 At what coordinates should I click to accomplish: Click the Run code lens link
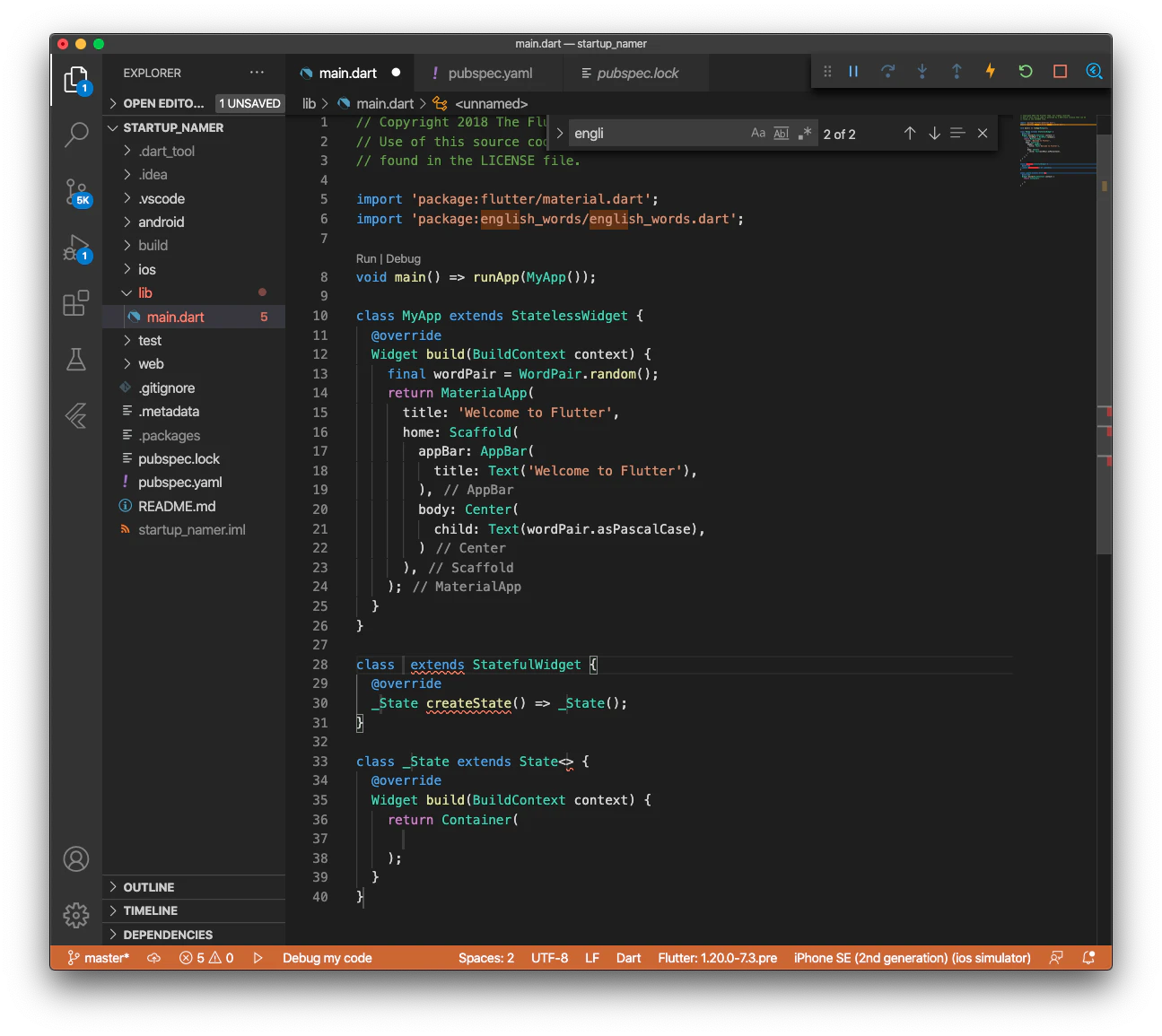365,258
